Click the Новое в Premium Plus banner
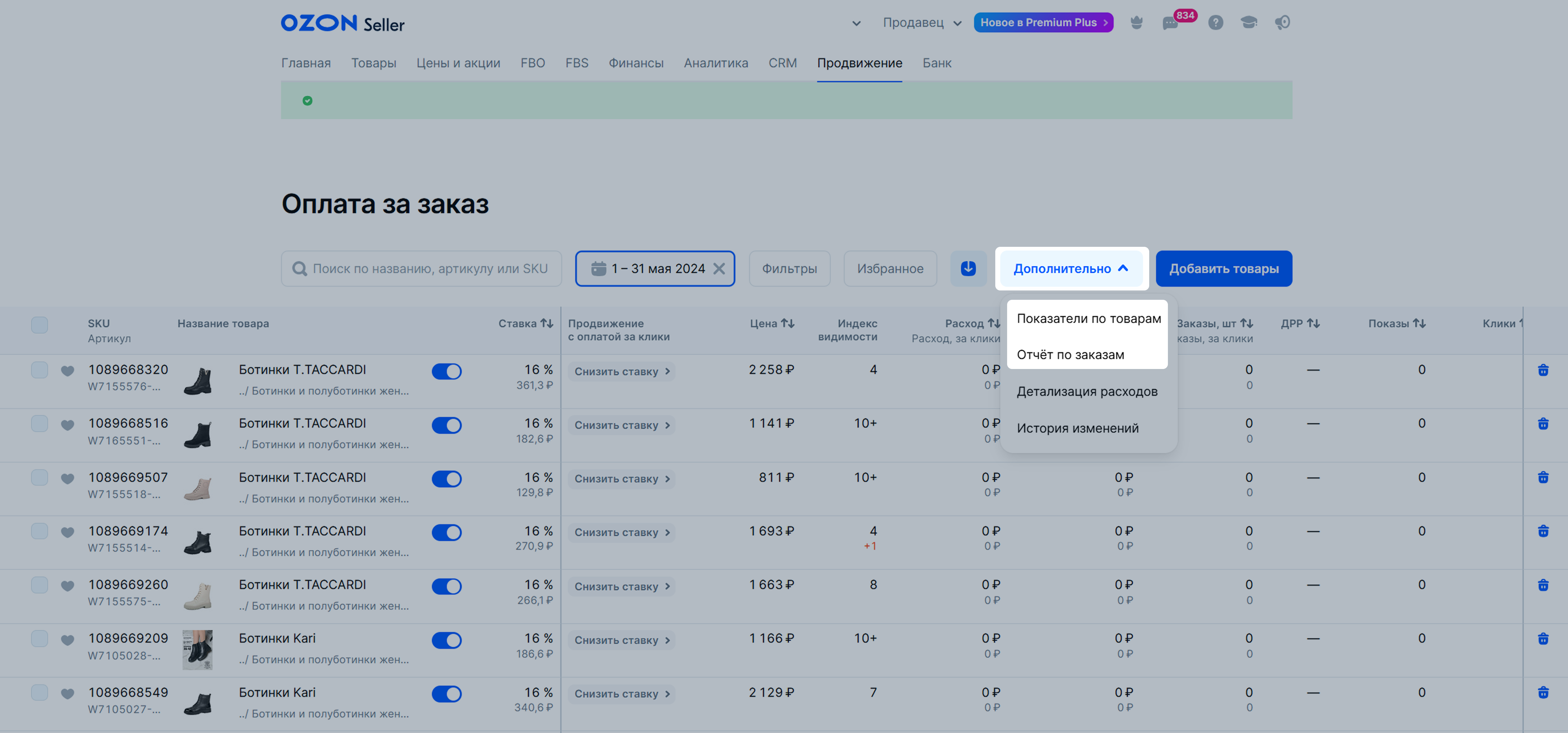 pyautogui.click(x=1043, y=22)
